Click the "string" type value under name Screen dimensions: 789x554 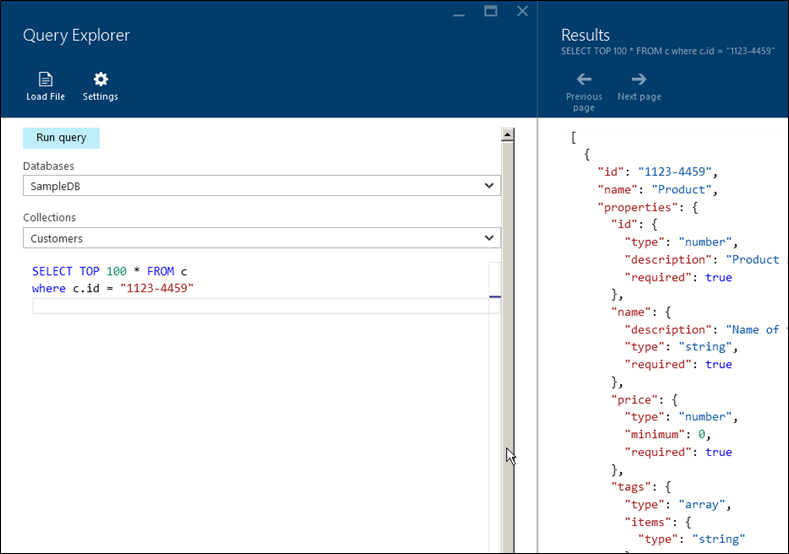click(x=705, y=347)
